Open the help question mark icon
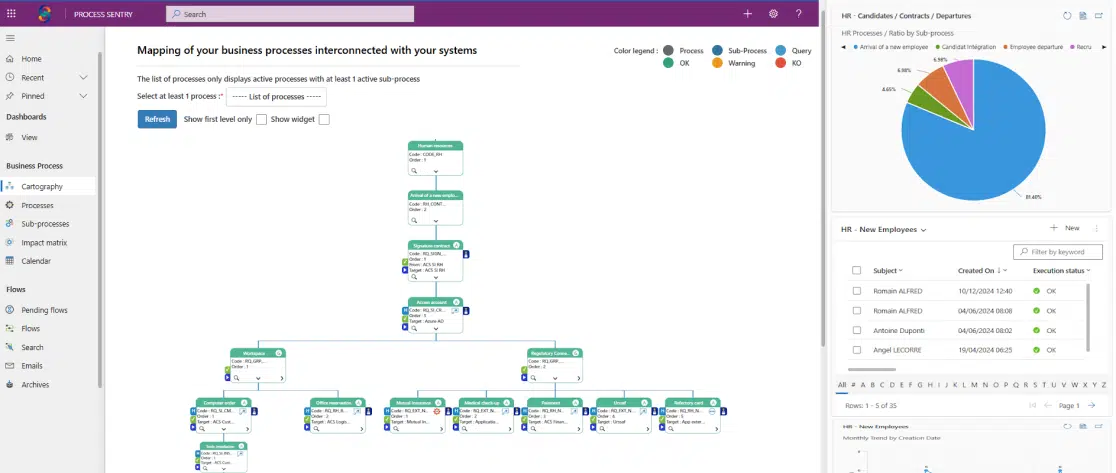The width and height of the screenshot is (1116, 473). click(x=798, y=14)
